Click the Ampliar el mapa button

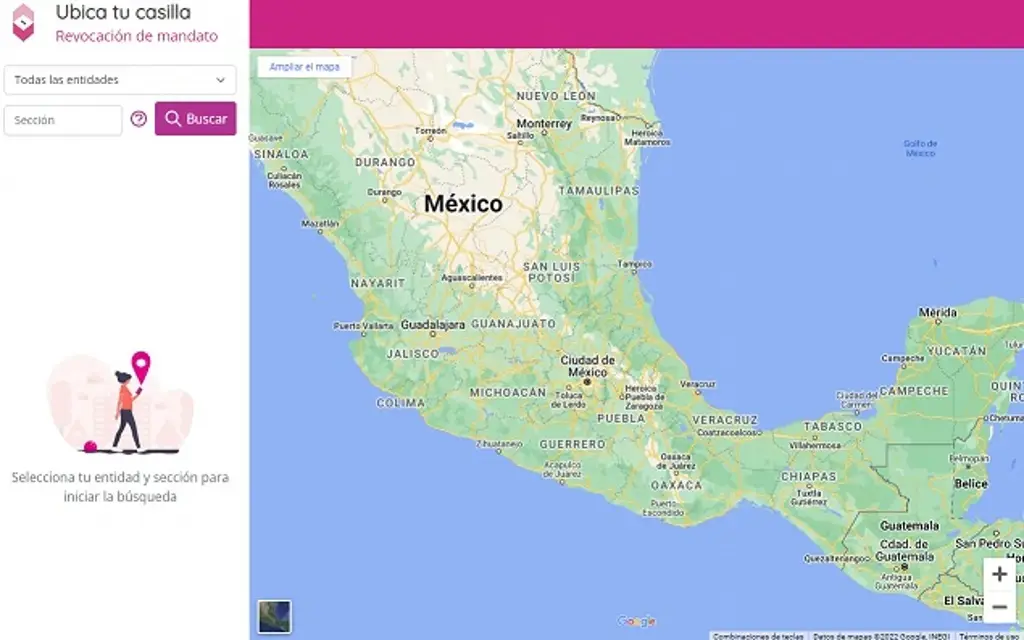coord(304,67)
